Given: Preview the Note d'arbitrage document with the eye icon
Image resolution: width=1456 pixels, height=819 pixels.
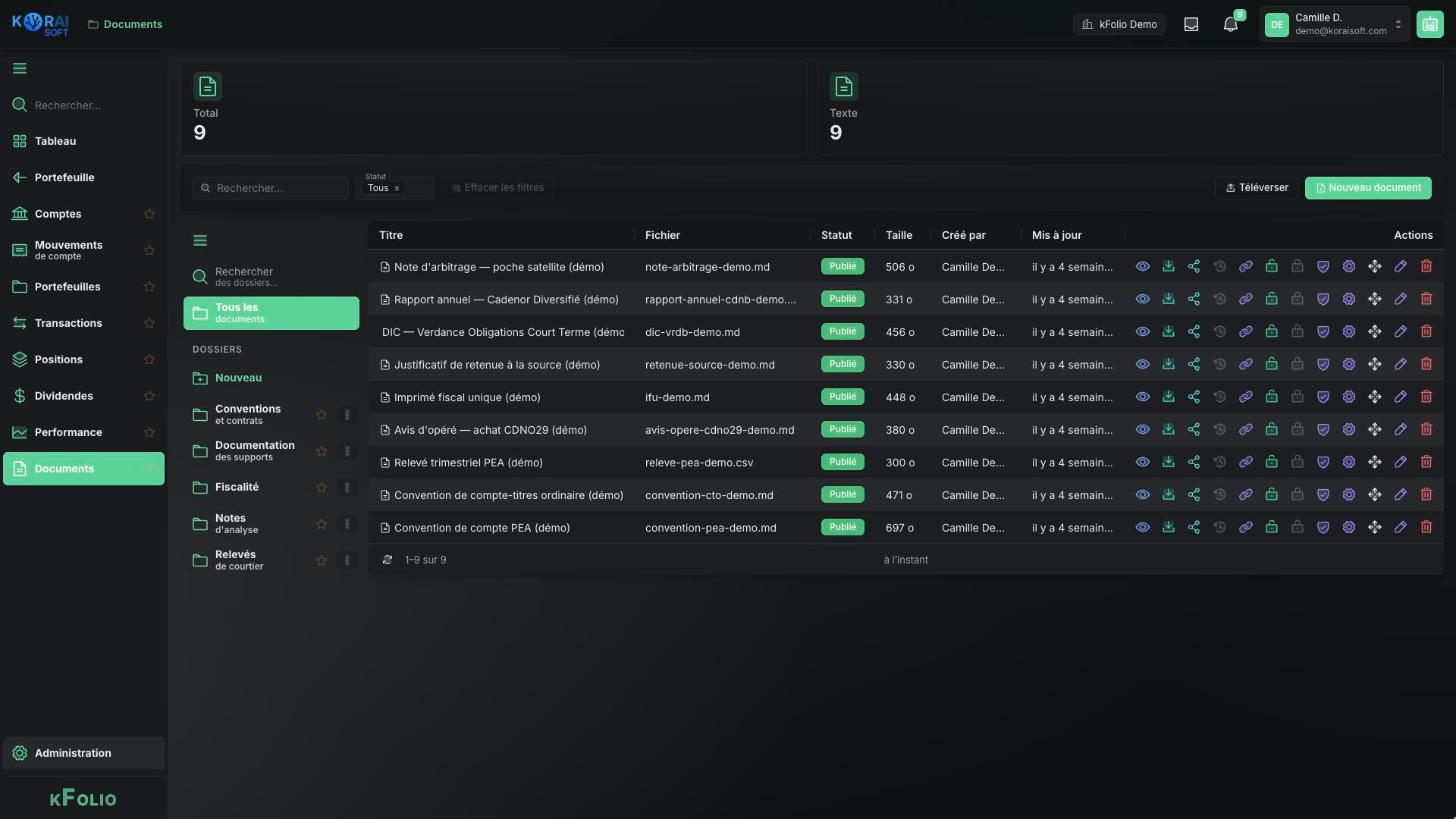Looking at the screenshot, I should point(1142,267).
